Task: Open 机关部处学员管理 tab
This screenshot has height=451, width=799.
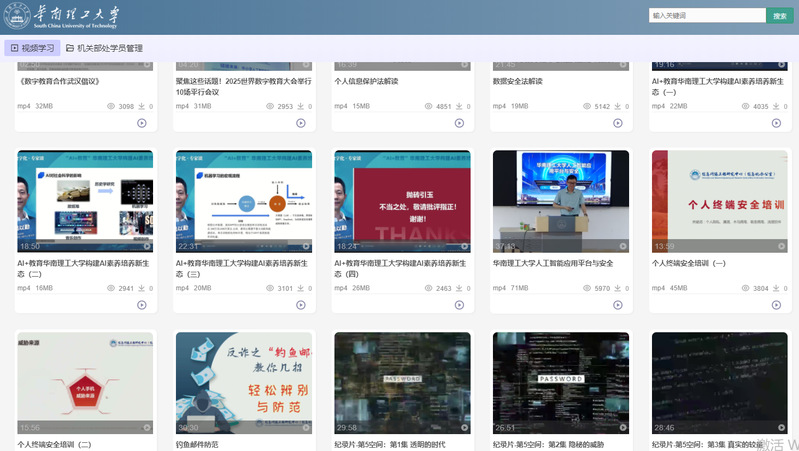Action: 104,48
